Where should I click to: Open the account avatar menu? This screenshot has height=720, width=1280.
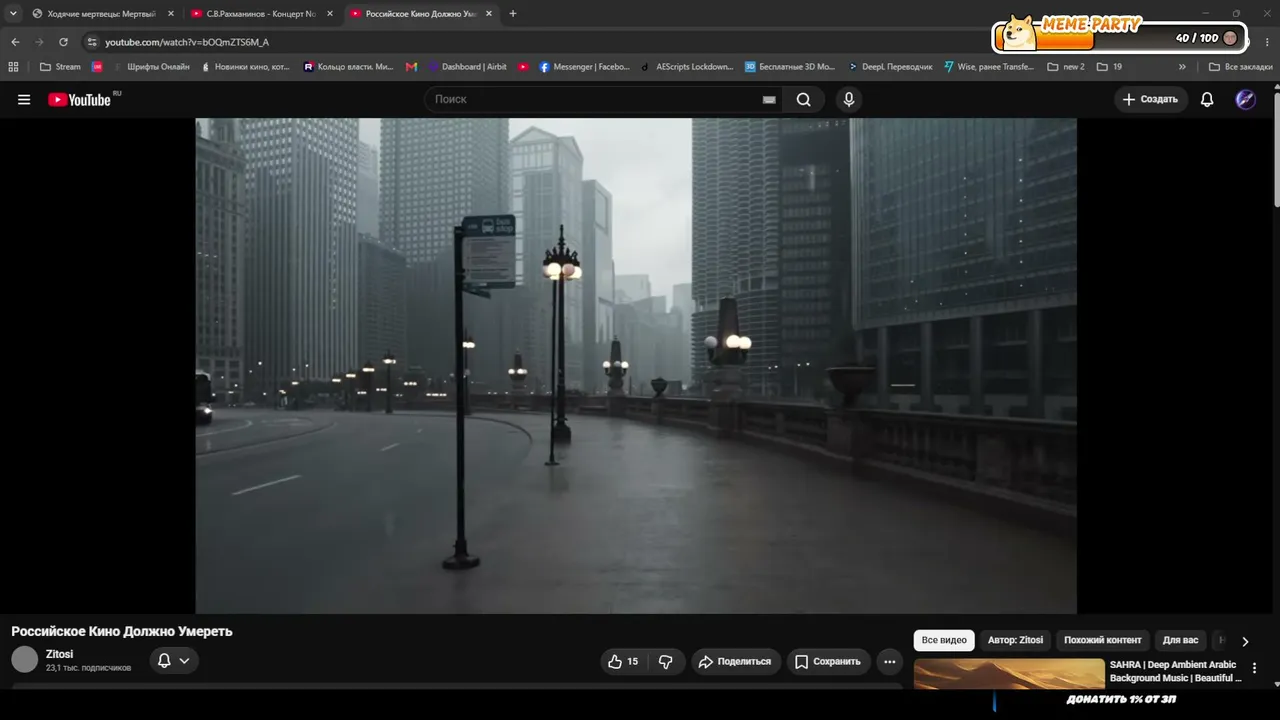(x=1245, y=99)
